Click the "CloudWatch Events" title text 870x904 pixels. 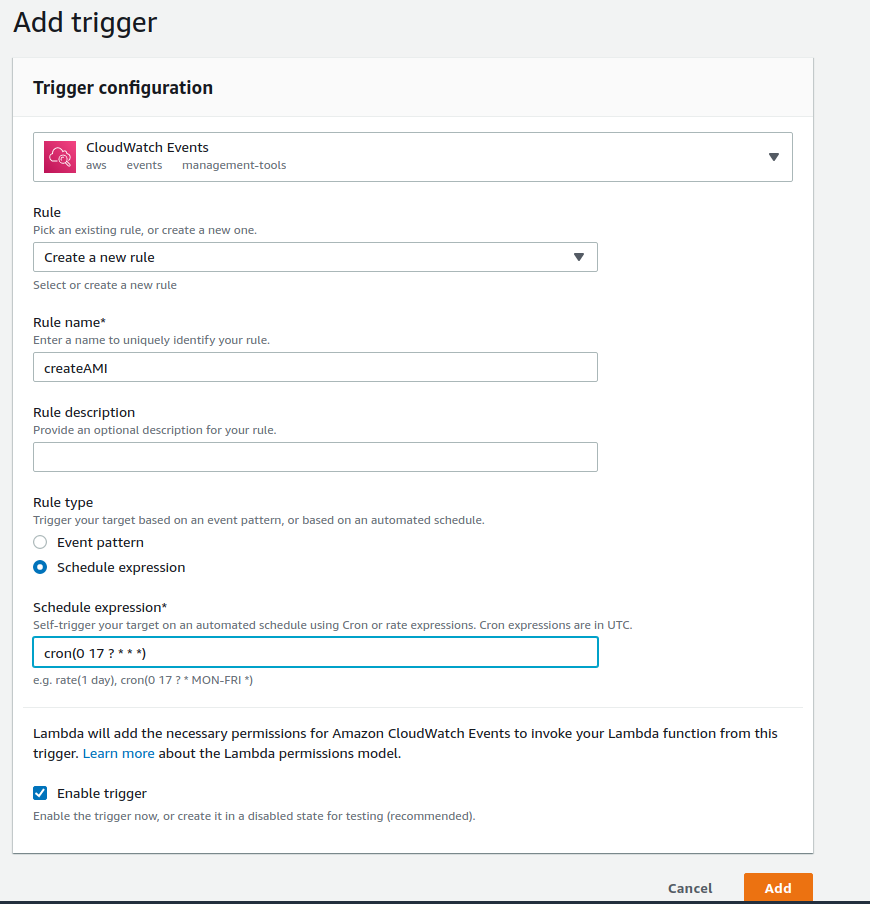click(147, 147)
